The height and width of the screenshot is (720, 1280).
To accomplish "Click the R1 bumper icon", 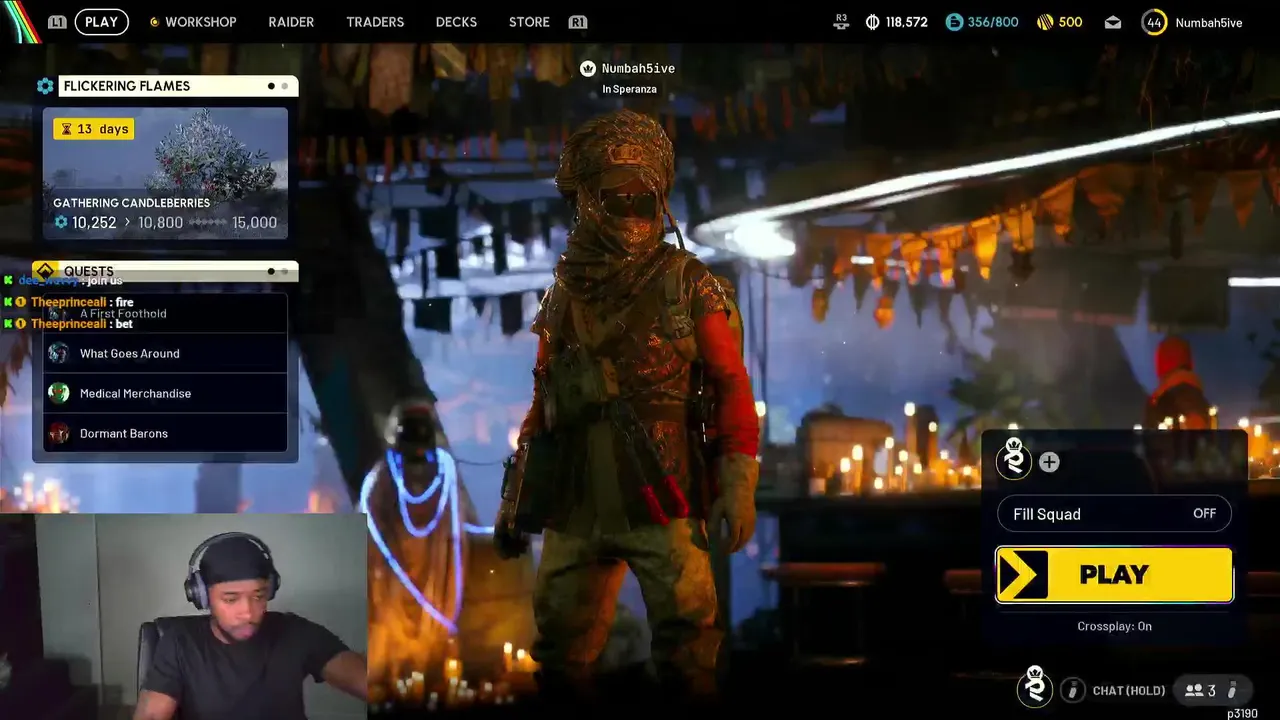I will [x=577, y=22].
